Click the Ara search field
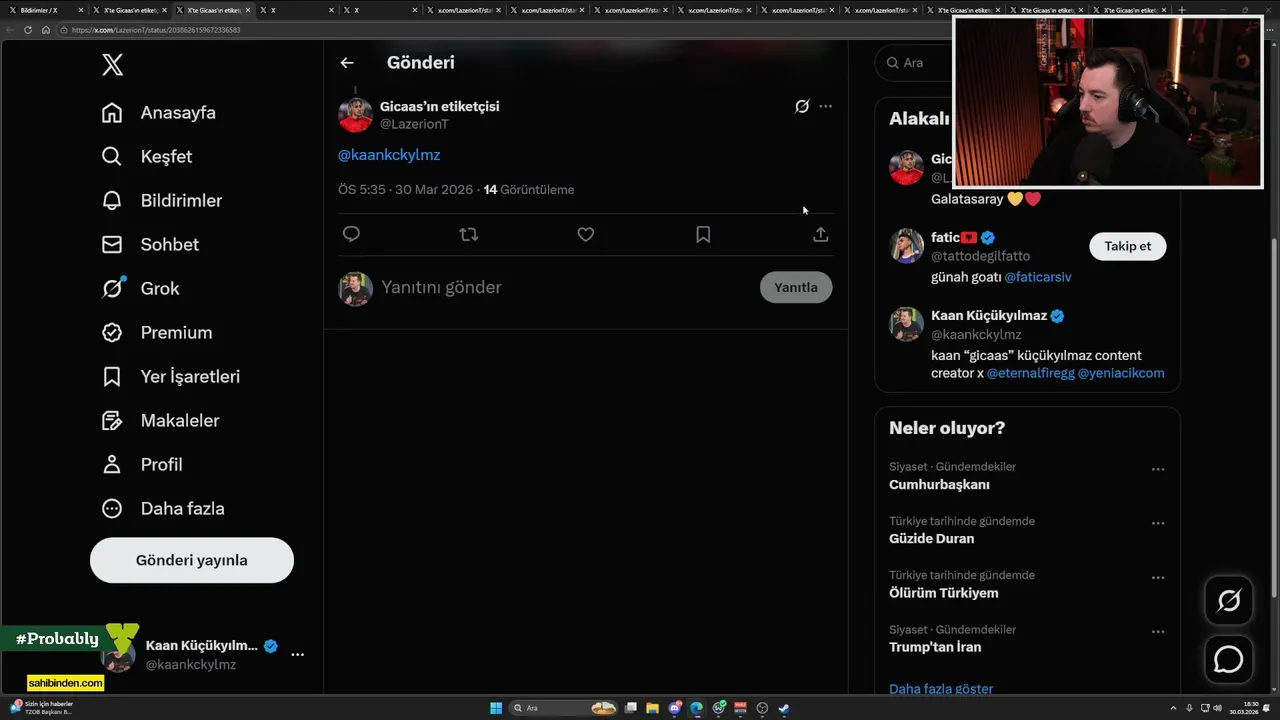The width and height of the screenshot is (1280, 720). click(915, 63)
